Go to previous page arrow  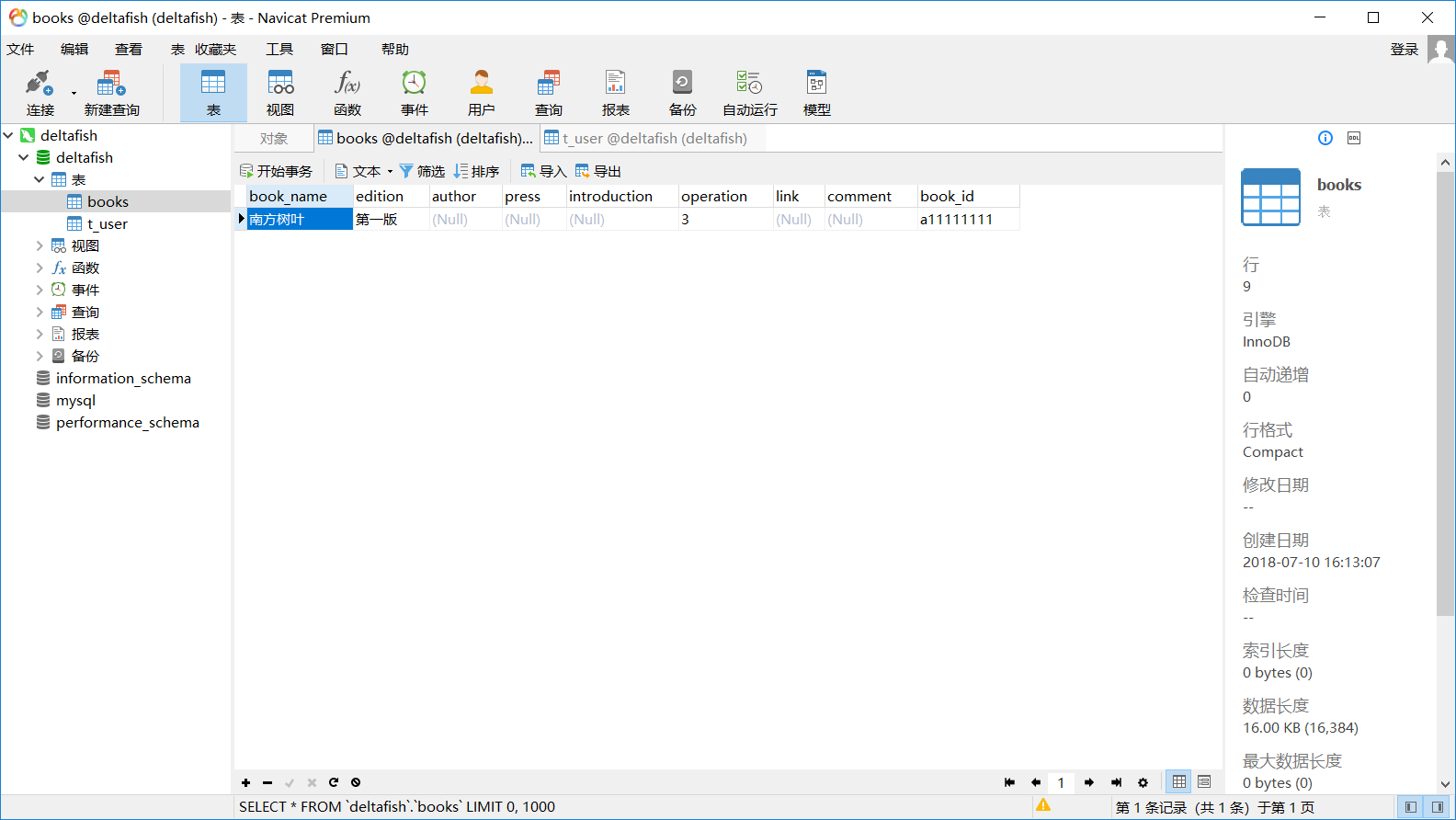click(x=1036, y=782)
